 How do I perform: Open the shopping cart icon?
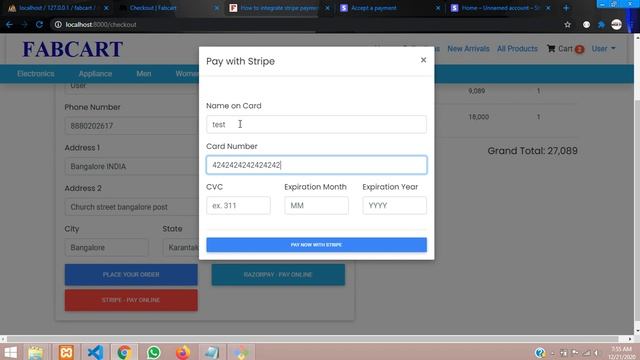551,49
